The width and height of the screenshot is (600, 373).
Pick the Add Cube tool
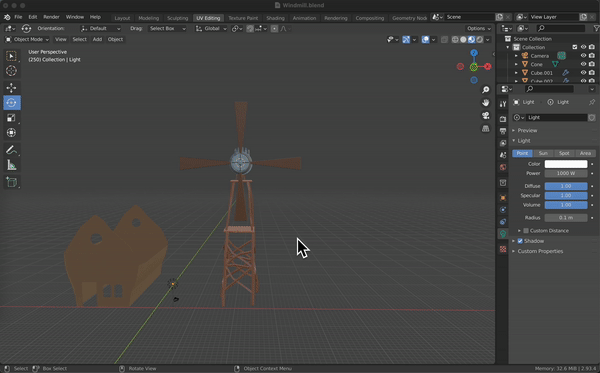pyautogui.click(x=11, y=182)
